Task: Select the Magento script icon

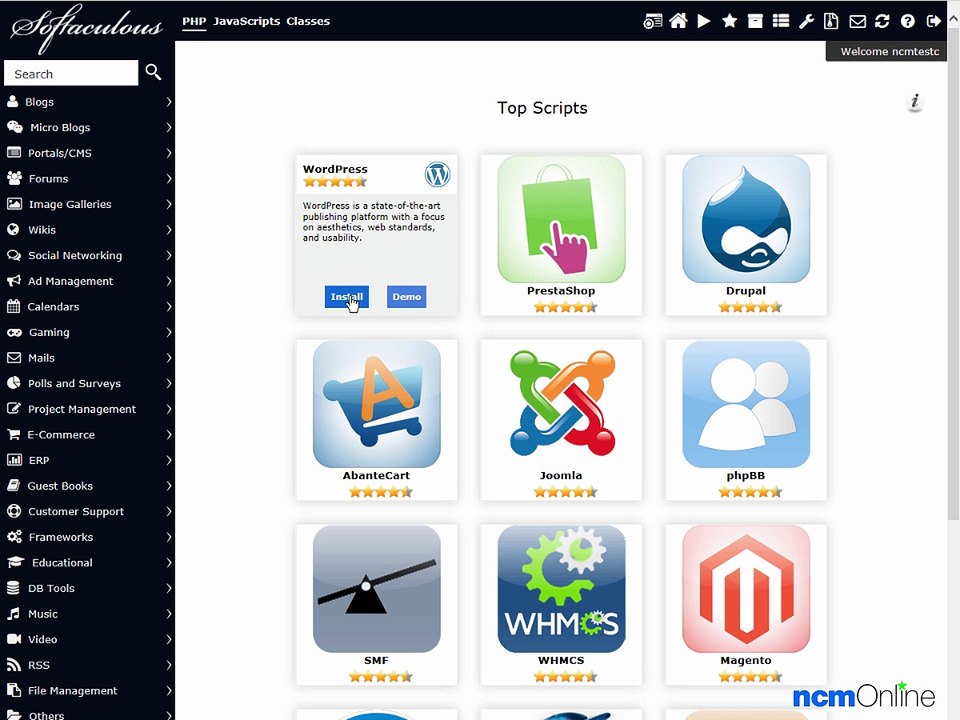Action: coord(746,589)
